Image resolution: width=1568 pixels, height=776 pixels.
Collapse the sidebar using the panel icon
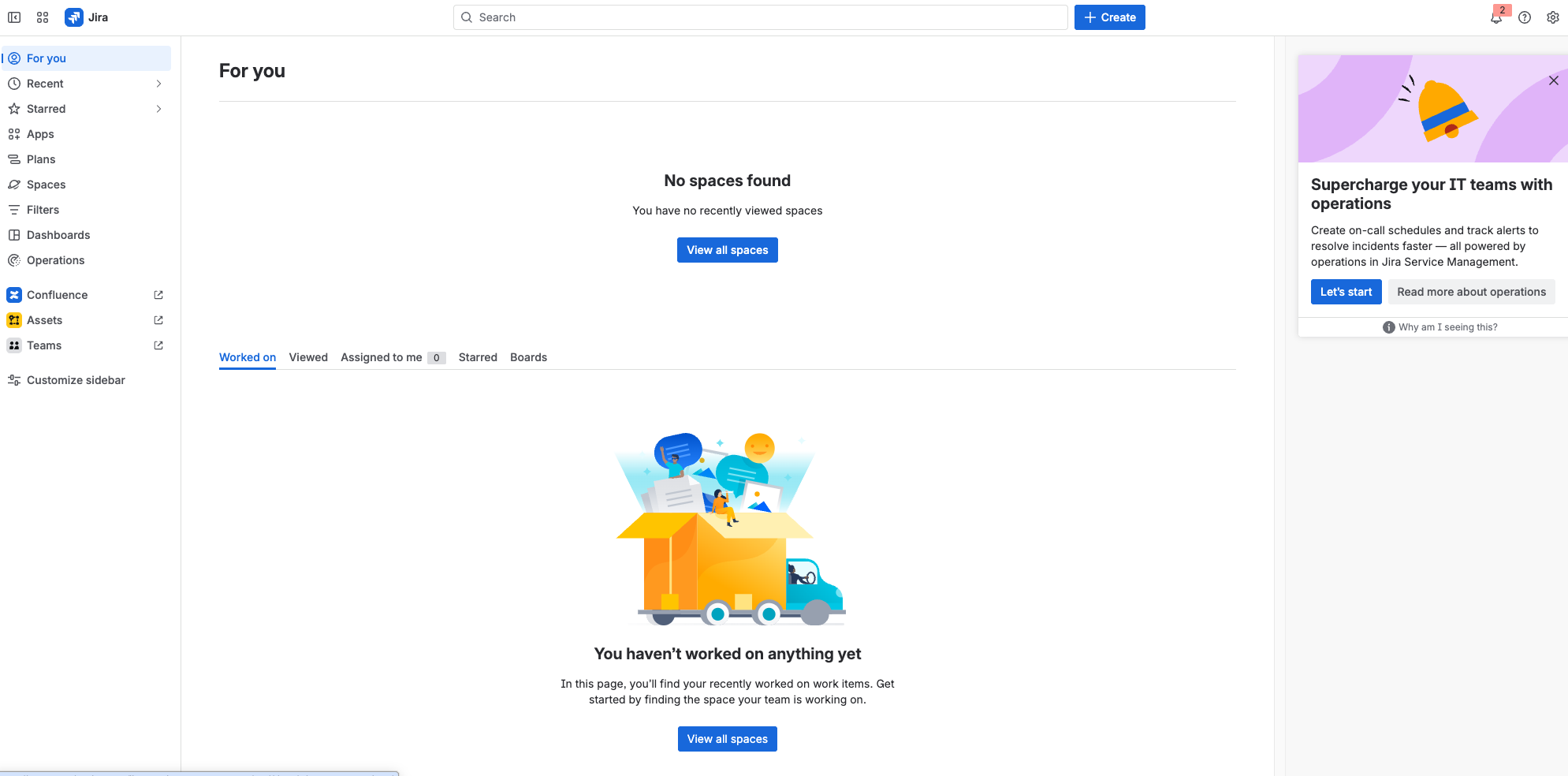point(14,17)
